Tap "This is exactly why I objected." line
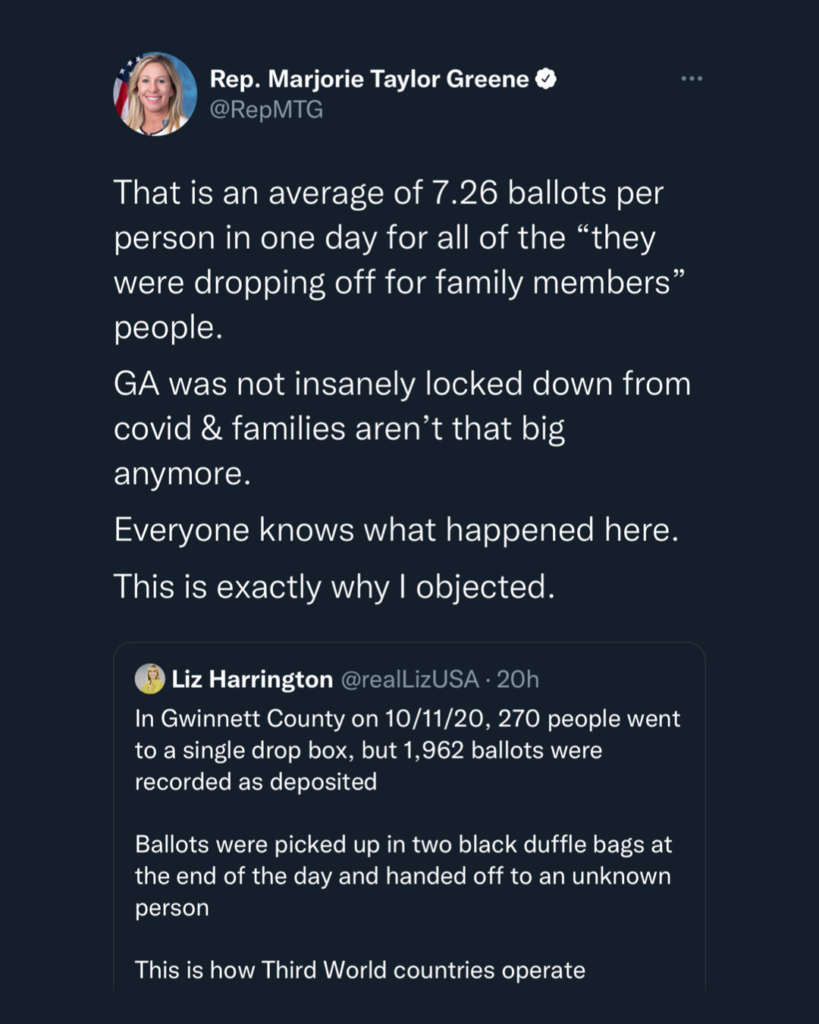Image resolution: width=819 pixels, height=1024 pixels. point(333,586)
